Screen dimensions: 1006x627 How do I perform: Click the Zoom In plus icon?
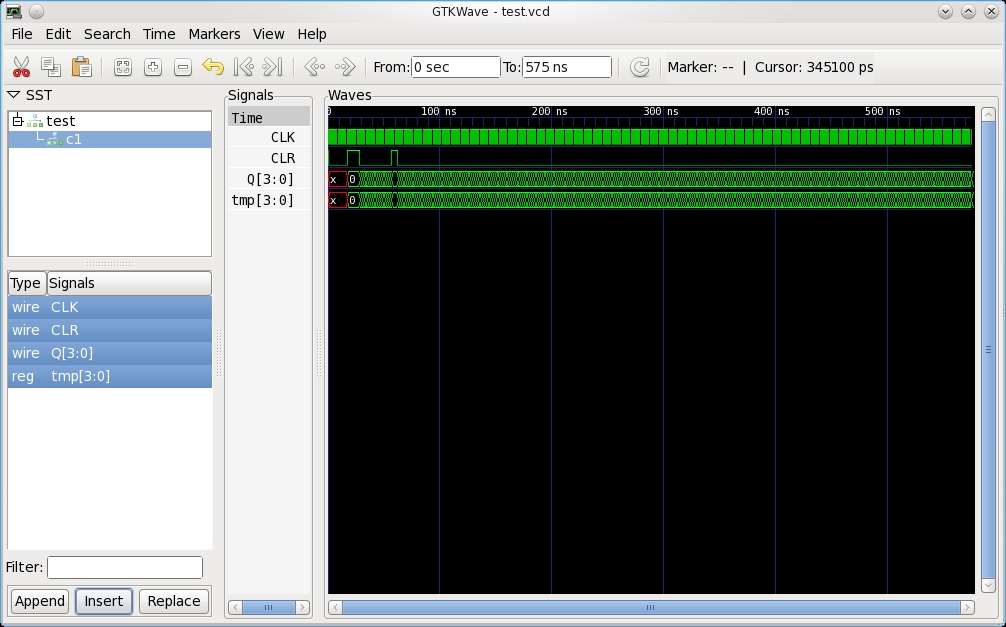click(153, 67)
